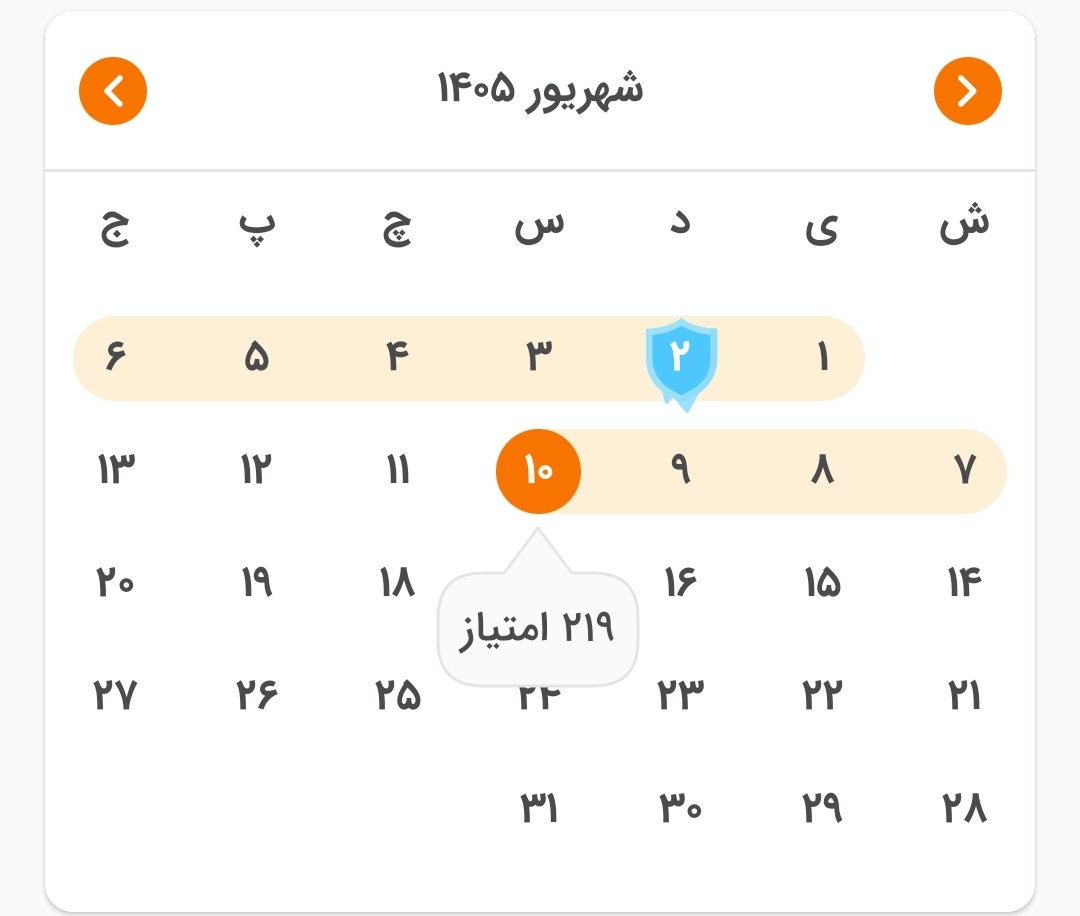Go to the next month with right arrow

[x=967, y=91]
